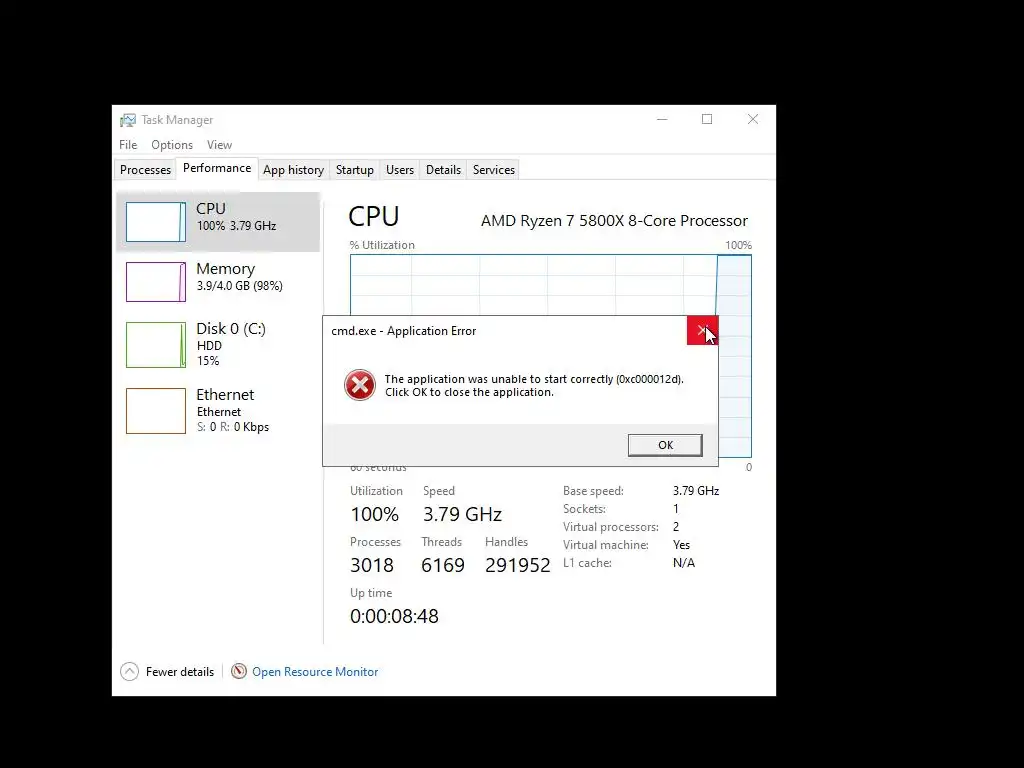The image size is (1024, 768).
Task: Click the Utilization value 100%
Action: (x=374, y=514)
